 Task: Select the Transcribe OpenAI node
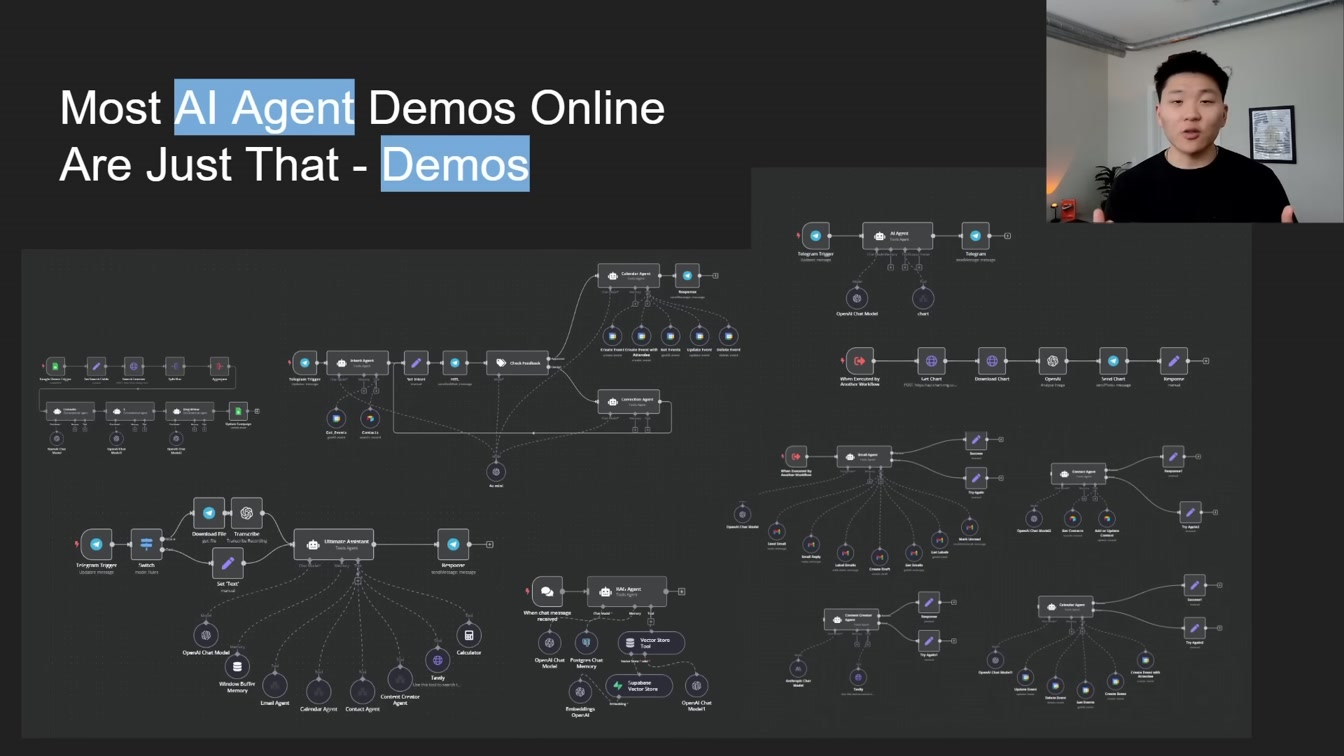[246, 513]
